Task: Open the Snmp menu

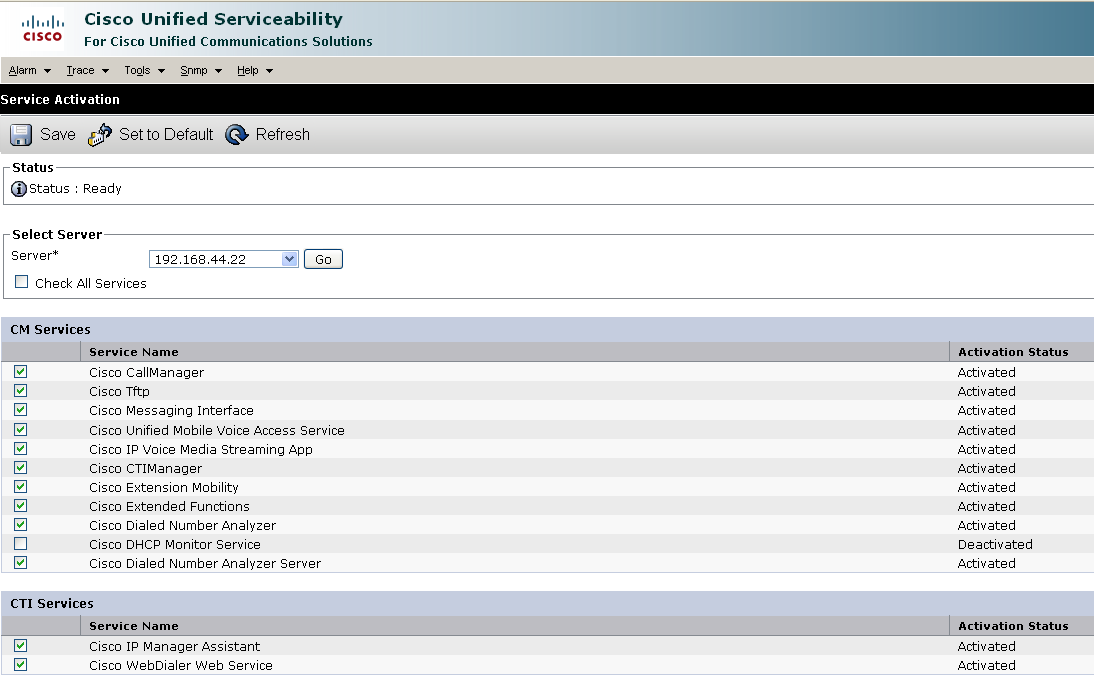Action: 201,70
